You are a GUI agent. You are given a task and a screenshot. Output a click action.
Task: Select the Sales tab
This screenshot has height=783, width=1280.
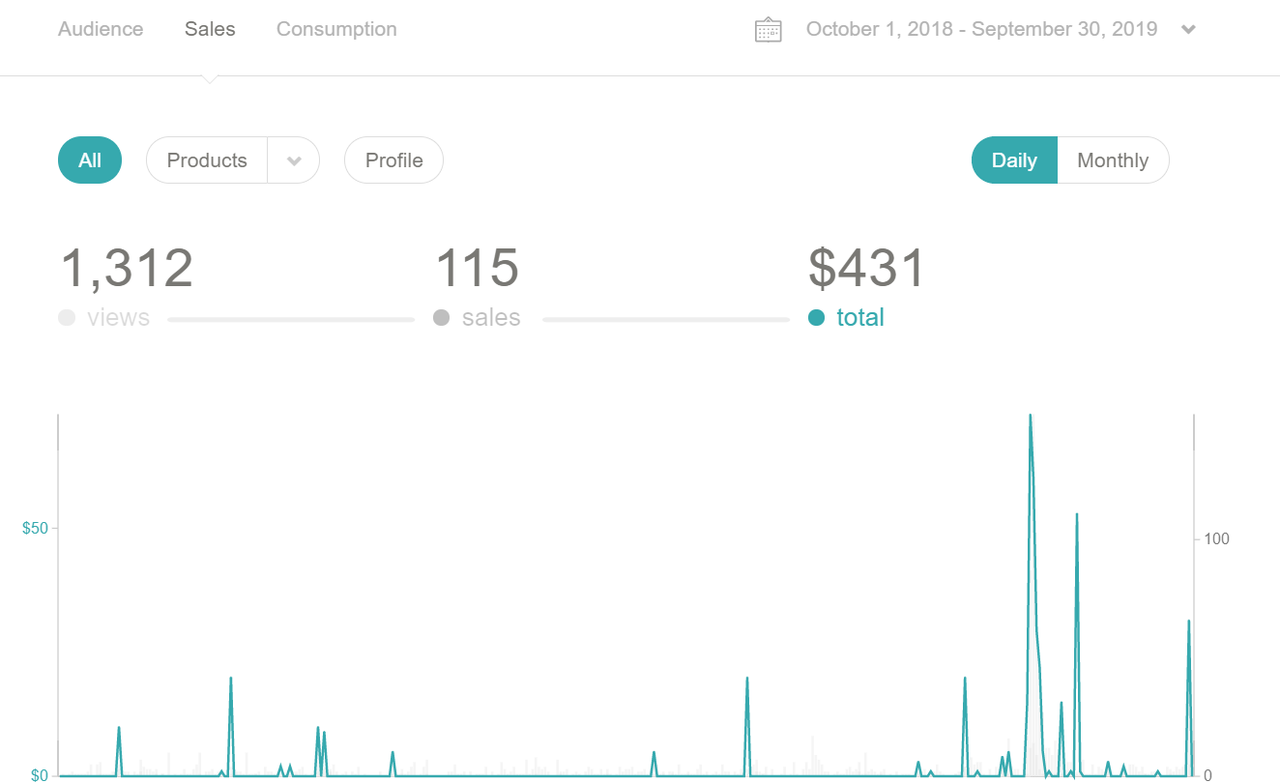pyautogui.click(x=210, y=30)
